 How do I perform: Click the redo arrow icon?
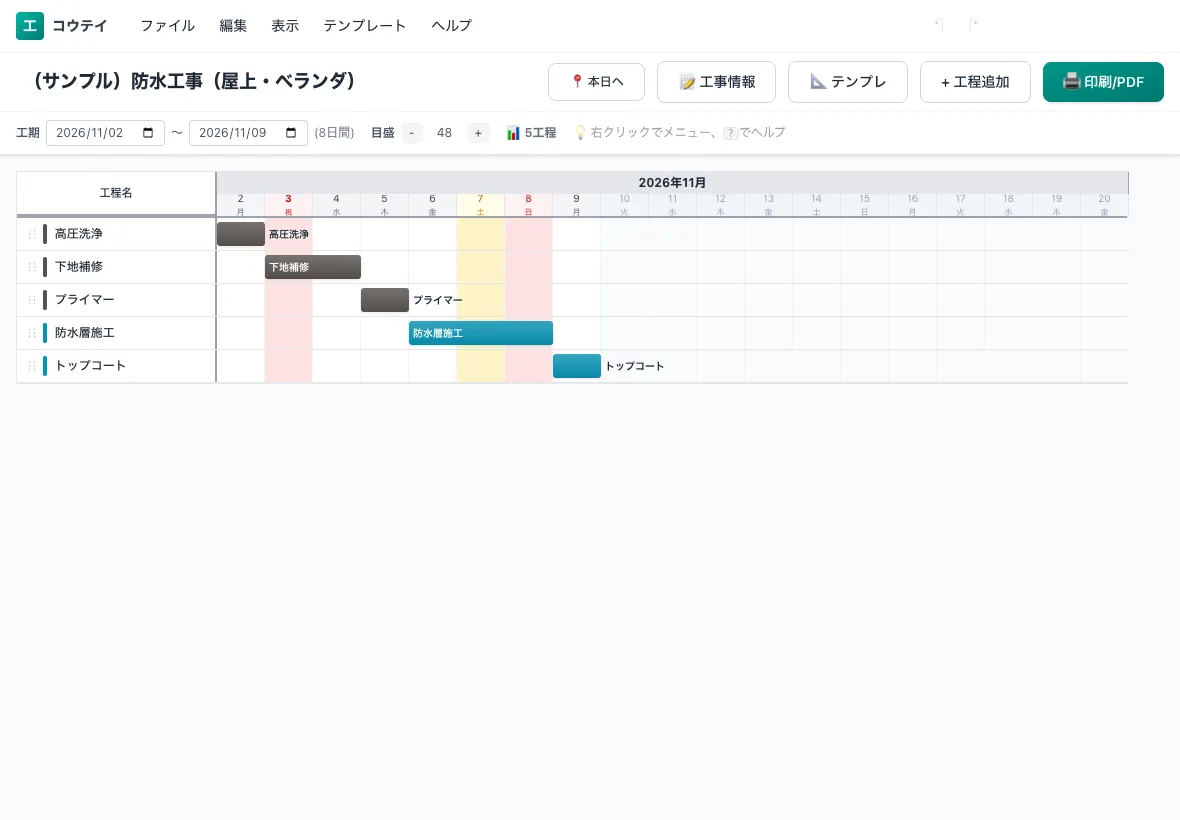pos(973,26)
